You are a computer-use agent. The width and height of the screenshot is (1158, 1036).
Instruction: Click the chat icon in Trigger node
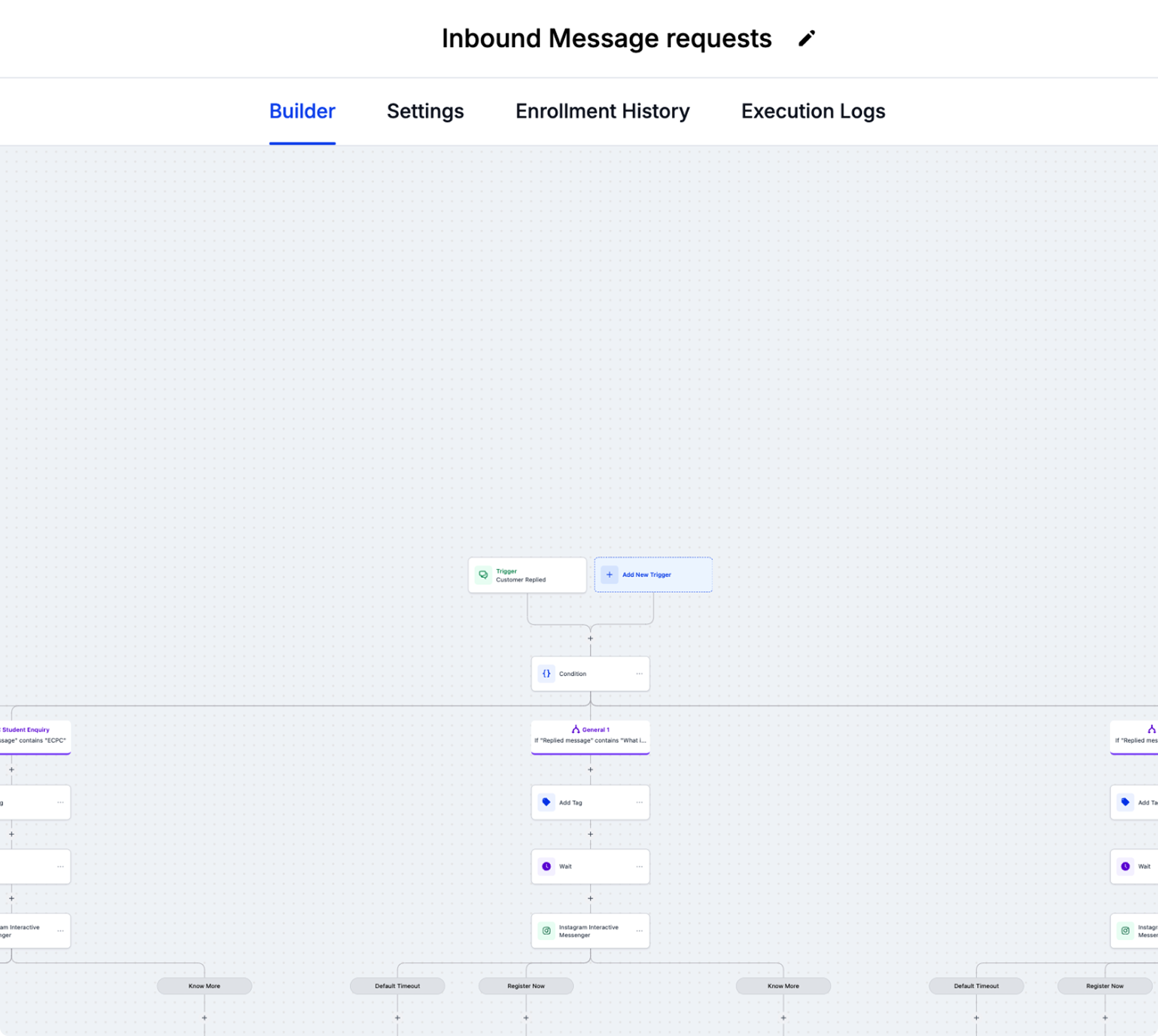[484, 575]
